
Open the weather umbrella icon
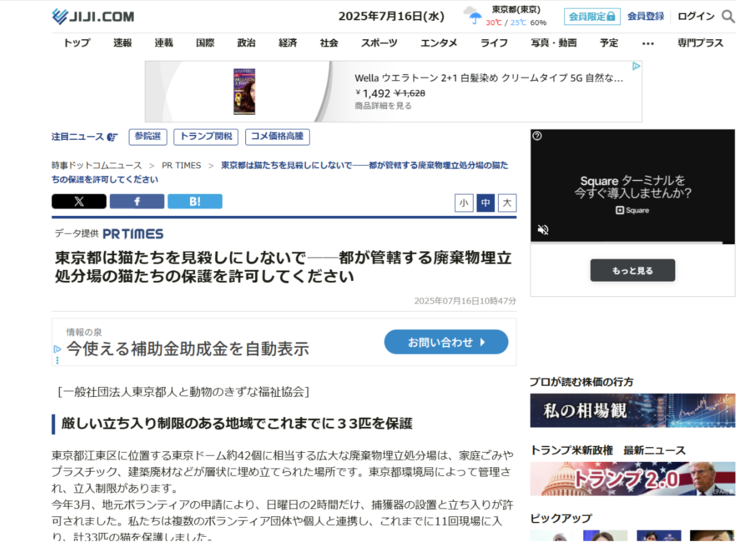(471, 16)
